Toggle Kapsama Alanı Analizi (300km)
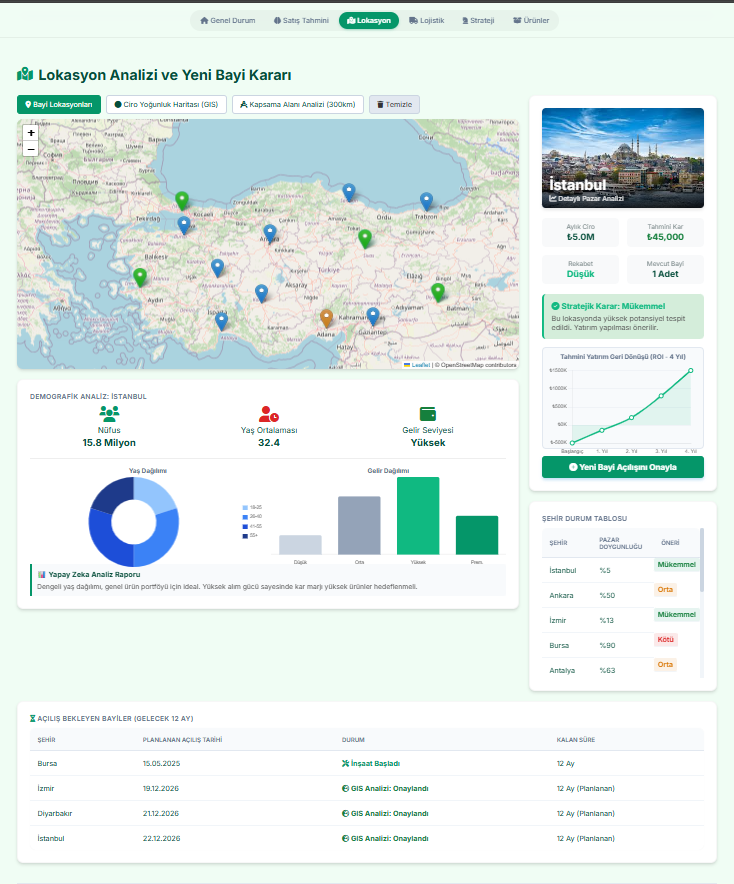Image resolution: width=734 pixels, height=884 pixels. coord(298,104)
